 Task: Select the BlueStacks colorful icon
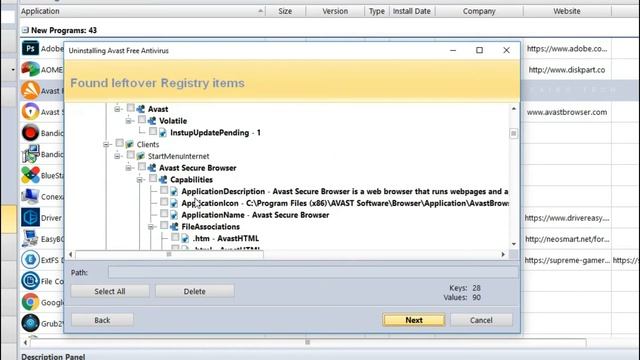(x=30, y=176)
